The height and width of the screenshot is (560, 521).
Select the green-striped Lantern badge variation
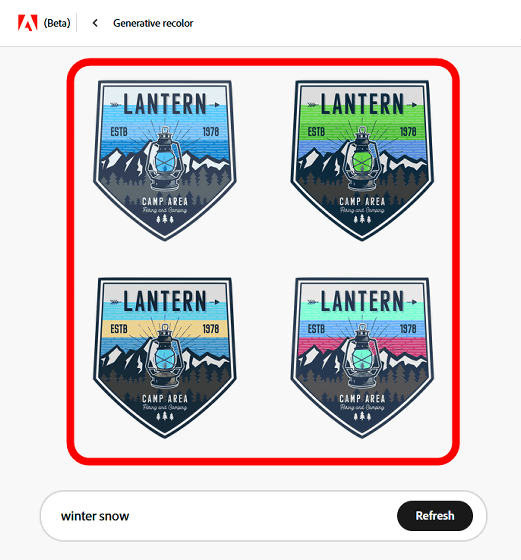pos(362,160)
